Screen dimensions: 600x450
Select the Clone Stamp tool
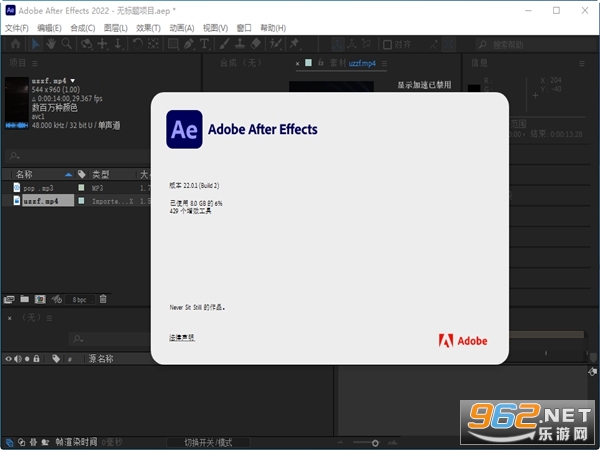[x=240, y=44]
